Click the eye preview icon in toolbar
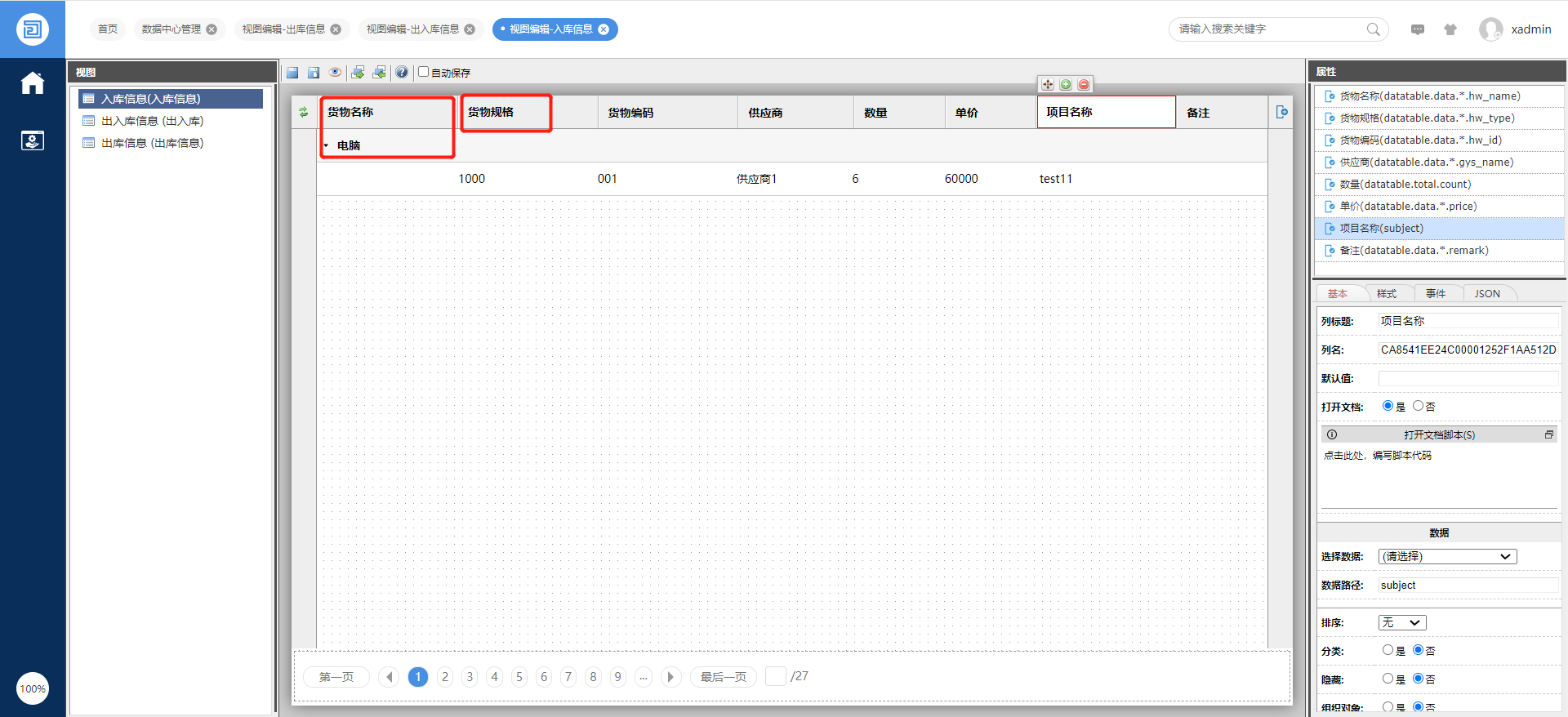Image resolution: width=1568 pixels, height=717 pixels. click(335, 73)
